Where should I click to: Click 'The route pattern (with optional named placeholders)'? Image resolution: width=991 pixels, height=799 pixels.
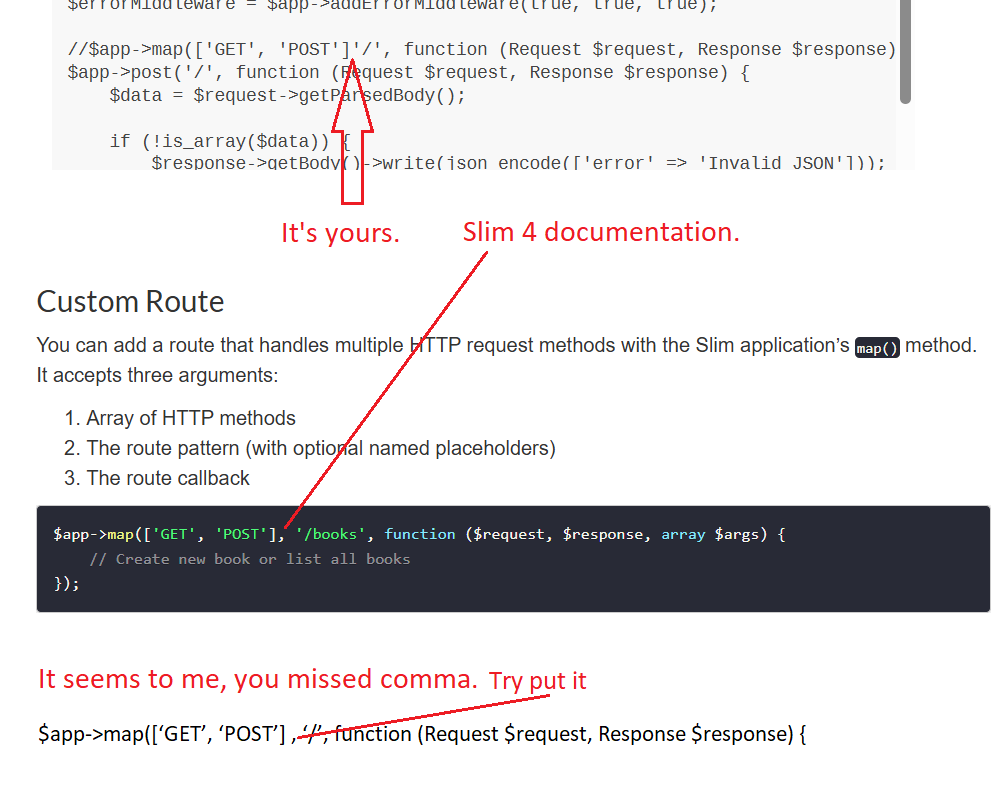(321, 448)
